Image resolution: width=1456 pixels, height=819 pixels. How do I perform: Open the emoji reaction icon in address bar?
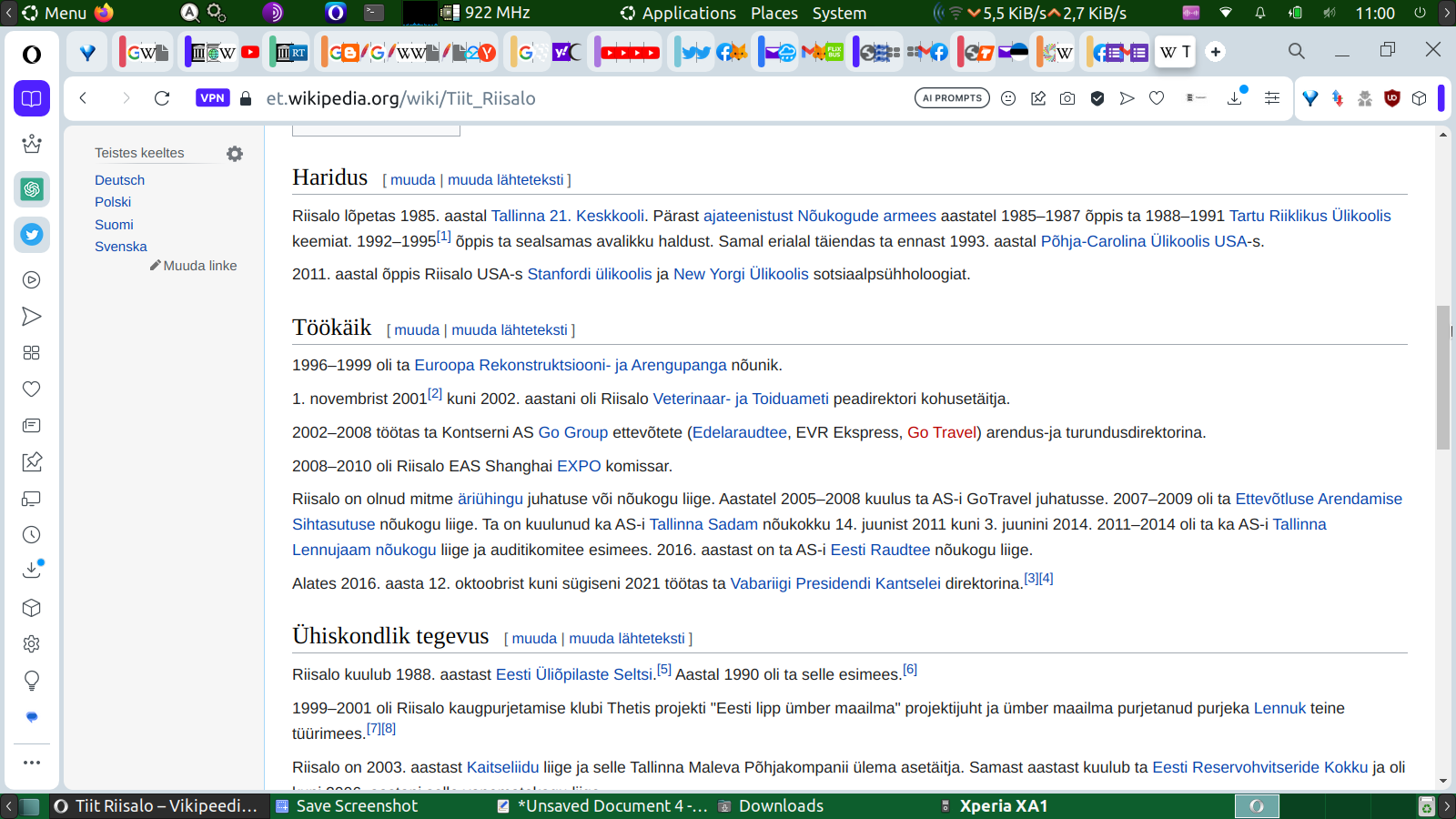tap(1008, 98)
